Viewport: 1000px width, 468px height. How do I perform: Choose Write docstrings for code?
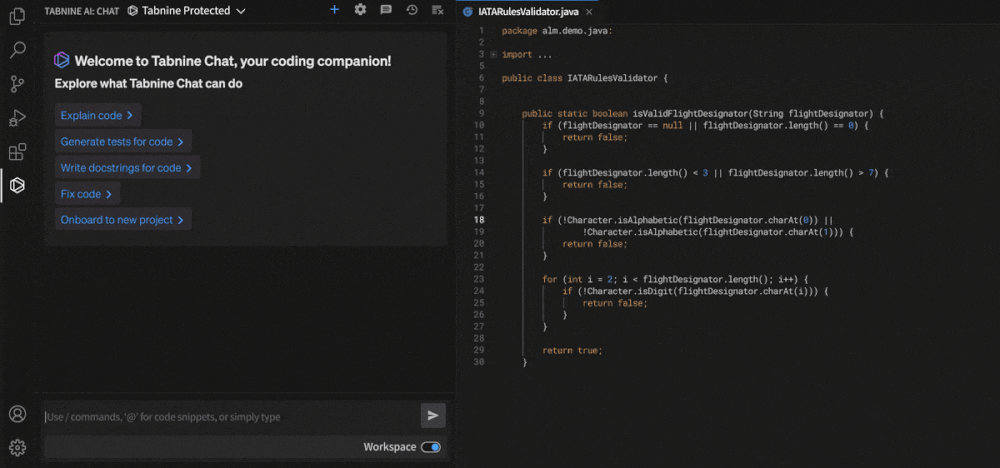click(127, 168)
